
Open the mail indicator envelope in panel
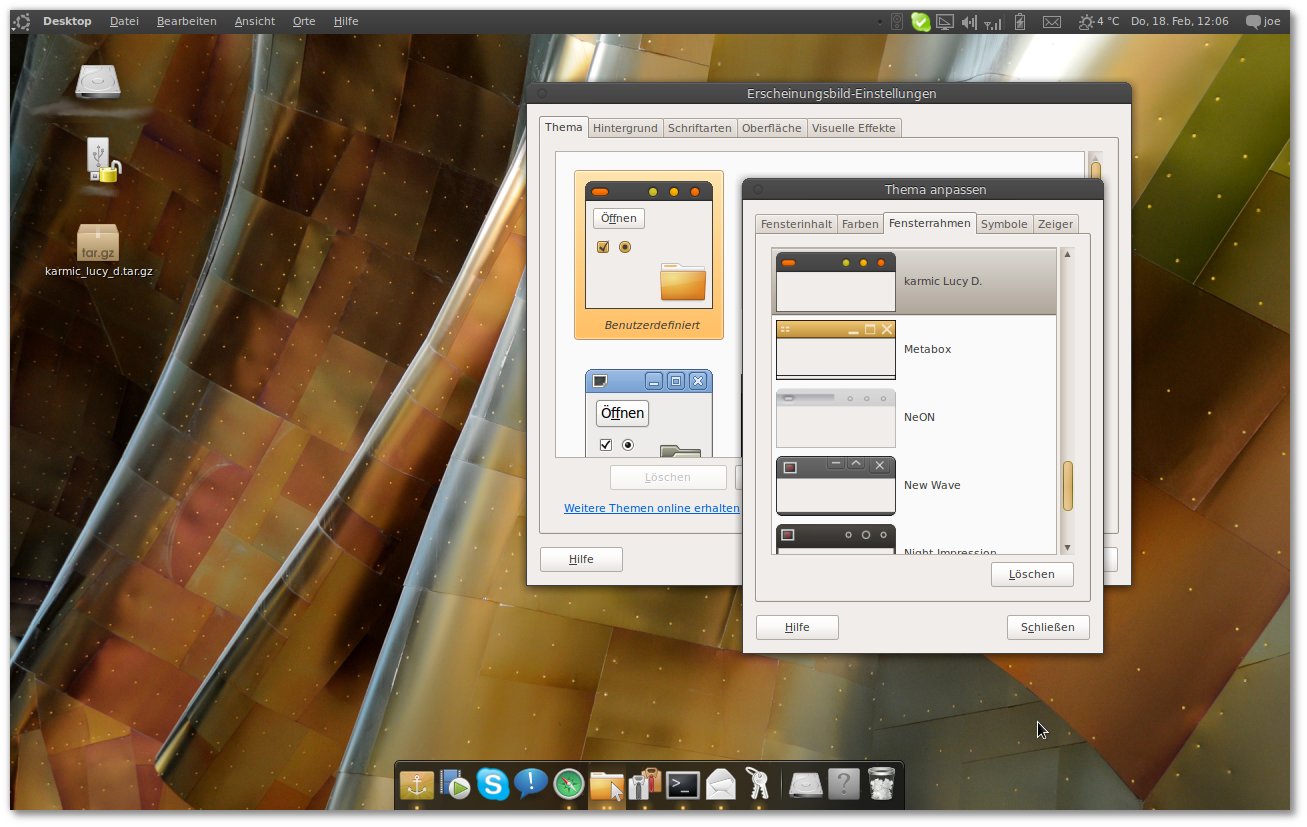(x=1052, y=21)
